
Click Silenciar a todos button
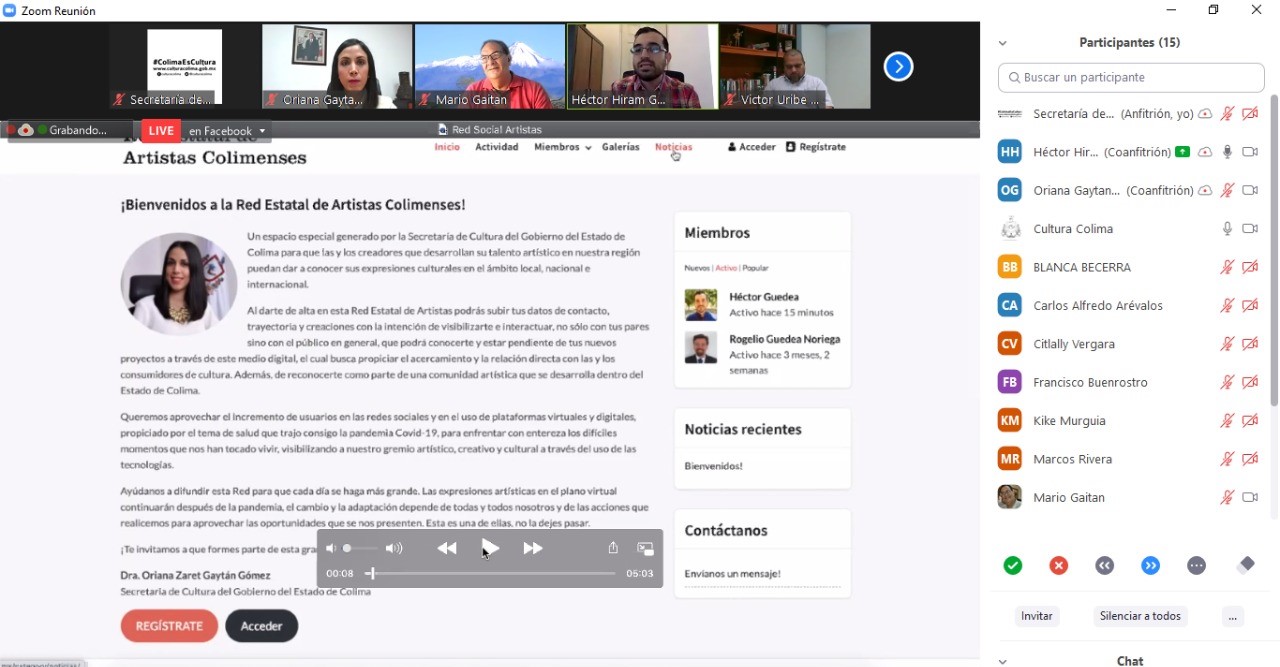[1140, 616]
